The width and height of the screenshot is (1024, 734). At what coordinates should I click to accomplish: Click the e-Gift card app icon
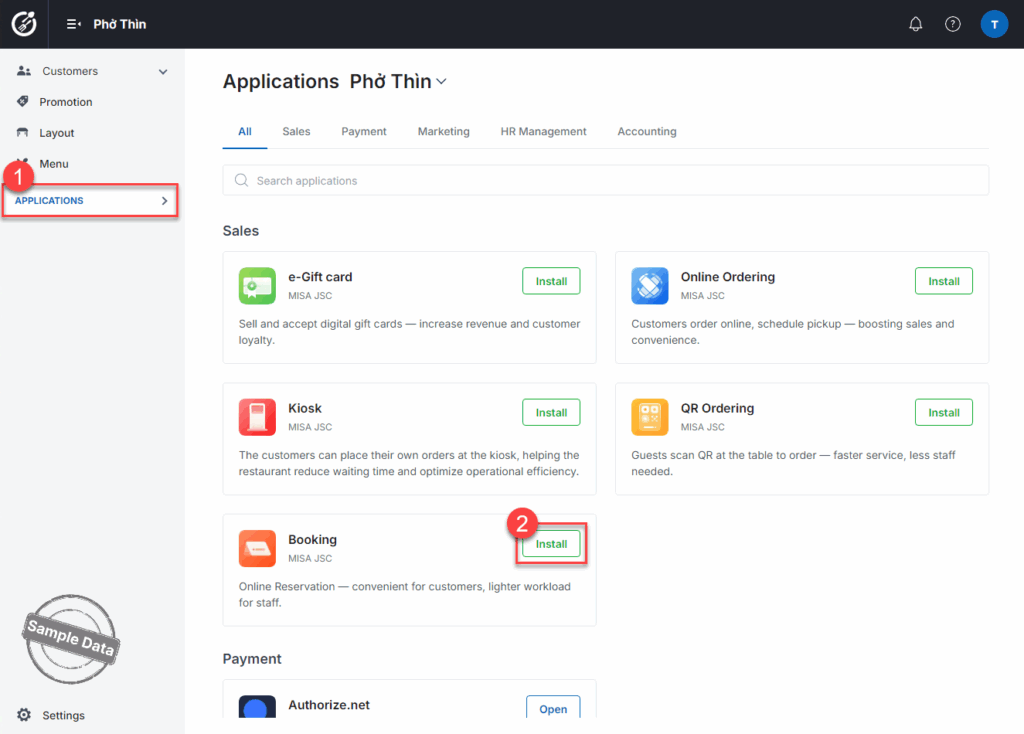point(257,286)
